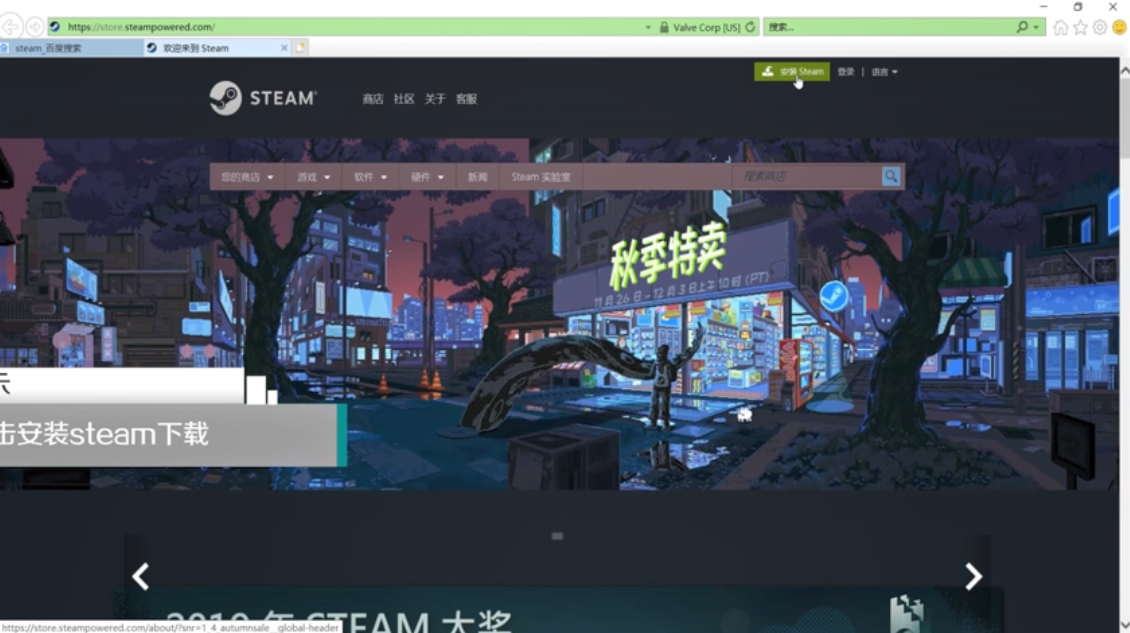The width and height of the screenshot is (1130, 633).
Task: Refresh the page with reload icon
Action: tap(750, 27)
